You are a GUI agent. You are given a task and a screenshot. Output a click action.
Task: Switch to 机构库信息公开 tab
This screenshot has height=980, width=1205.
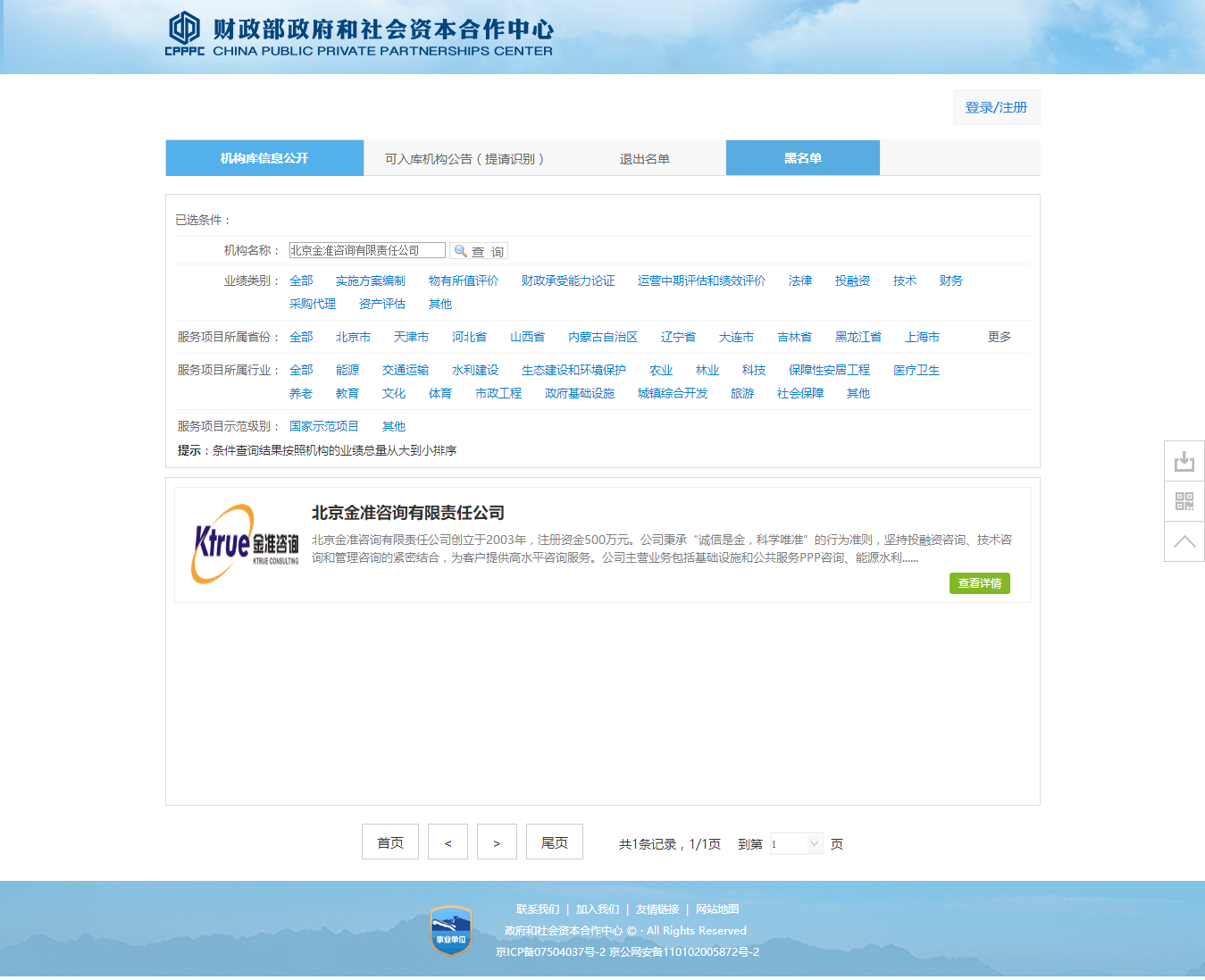[264, 158]
